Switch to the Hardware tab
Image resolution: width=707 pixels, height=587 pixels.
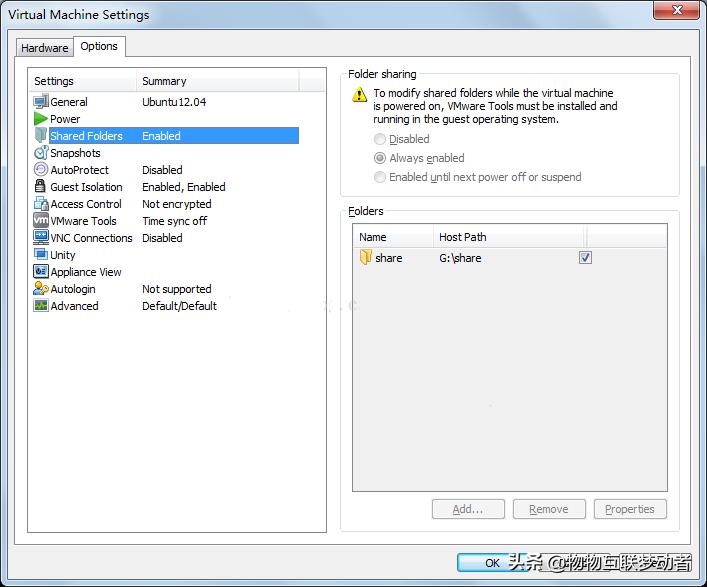45,48
